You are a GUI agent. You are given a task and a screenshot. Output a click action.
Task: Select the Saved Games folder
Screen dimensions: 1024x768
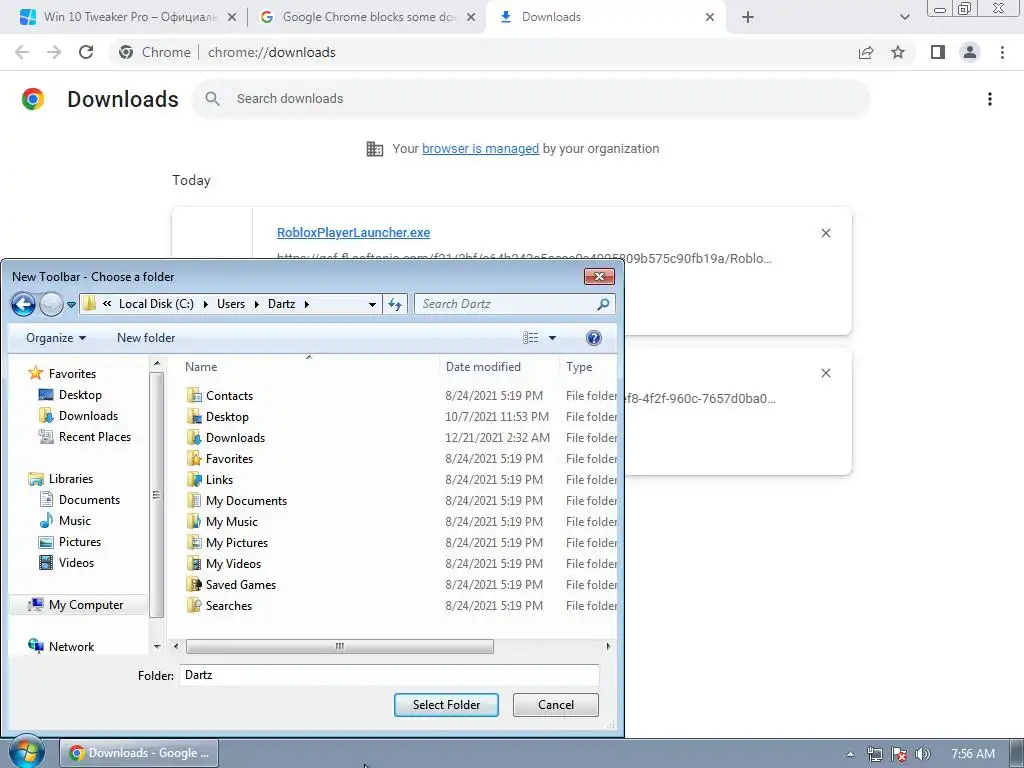pyautogui.click(x=401, y=584)
